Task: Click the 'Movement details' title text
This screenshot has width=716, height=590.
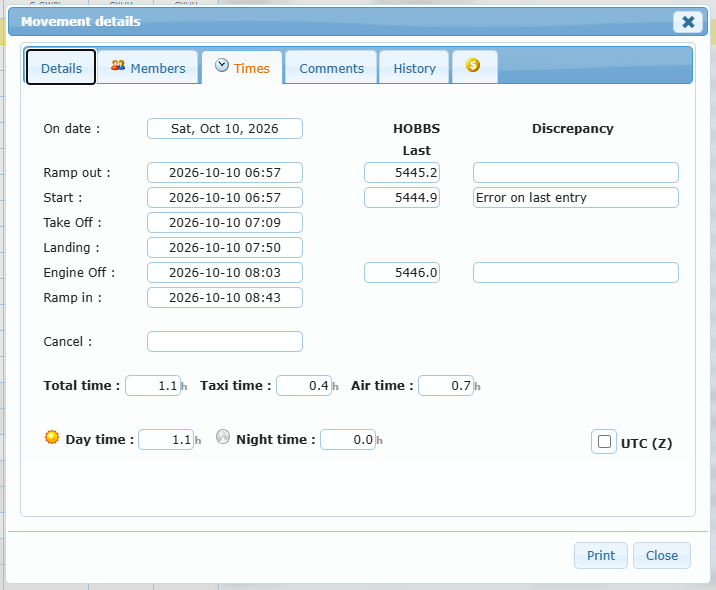Action: tap(81, 21)
